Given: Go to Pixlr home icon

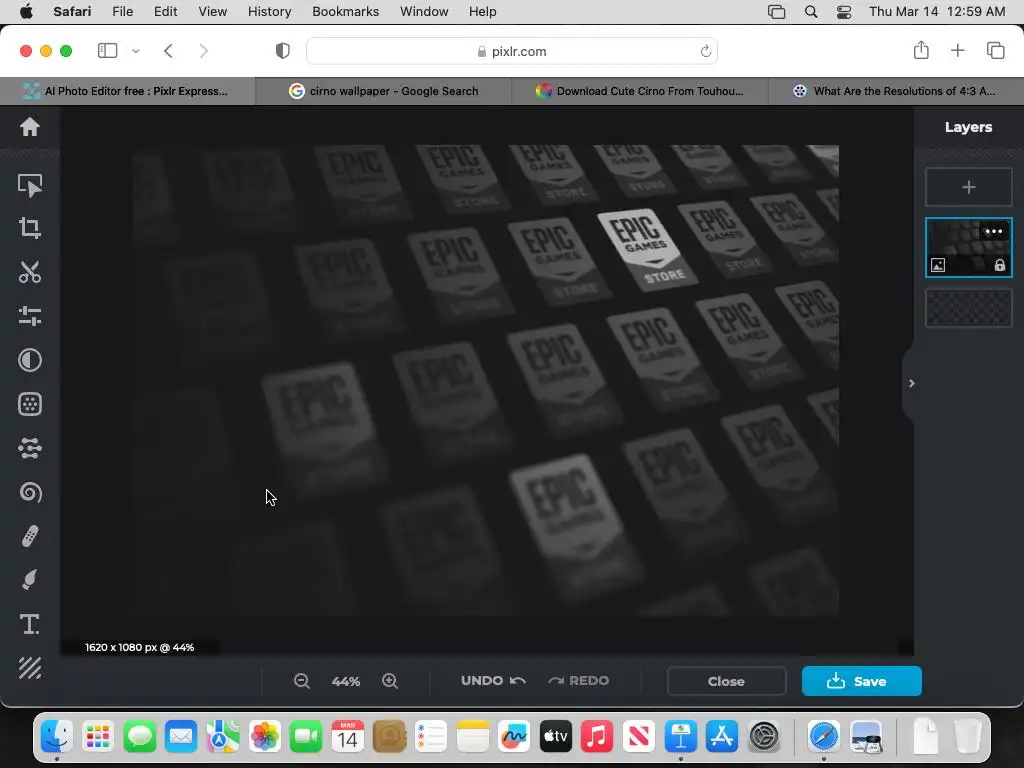Looking at the screenshot, I should tap(29, 127).
